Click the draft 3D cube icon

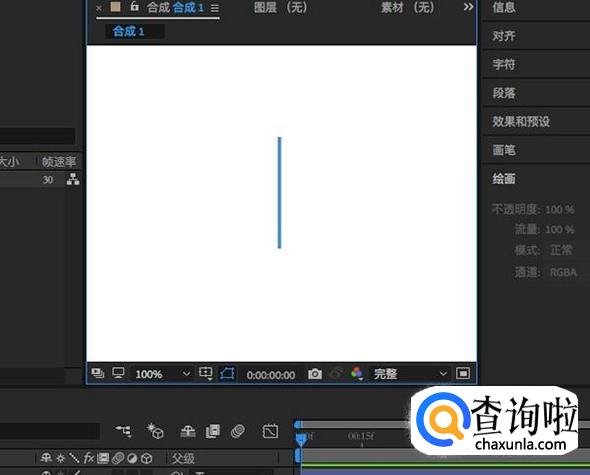[x=155, y=431]
